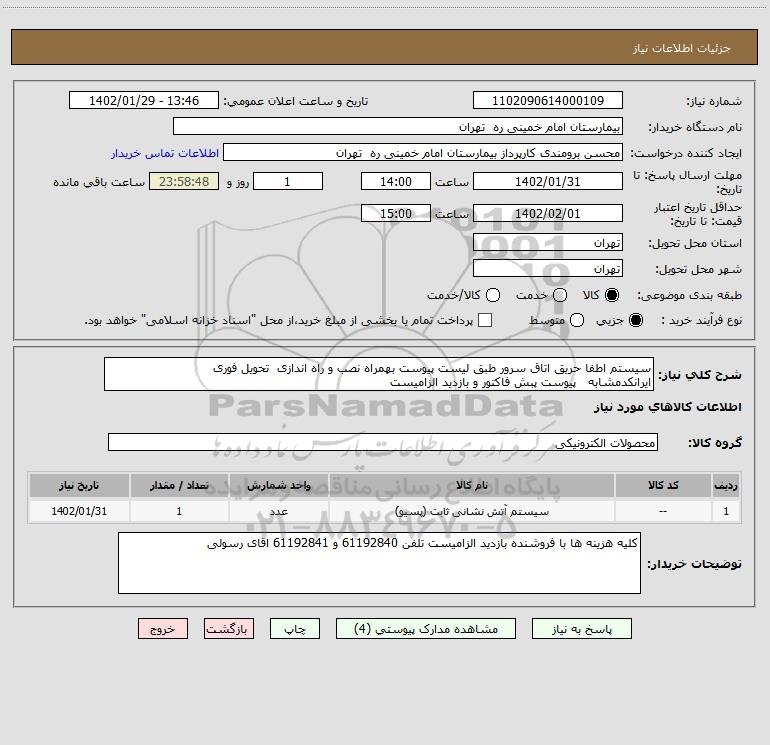
Task: Click the شرح کلی نیاز description box
Action: tap(379, 374)
